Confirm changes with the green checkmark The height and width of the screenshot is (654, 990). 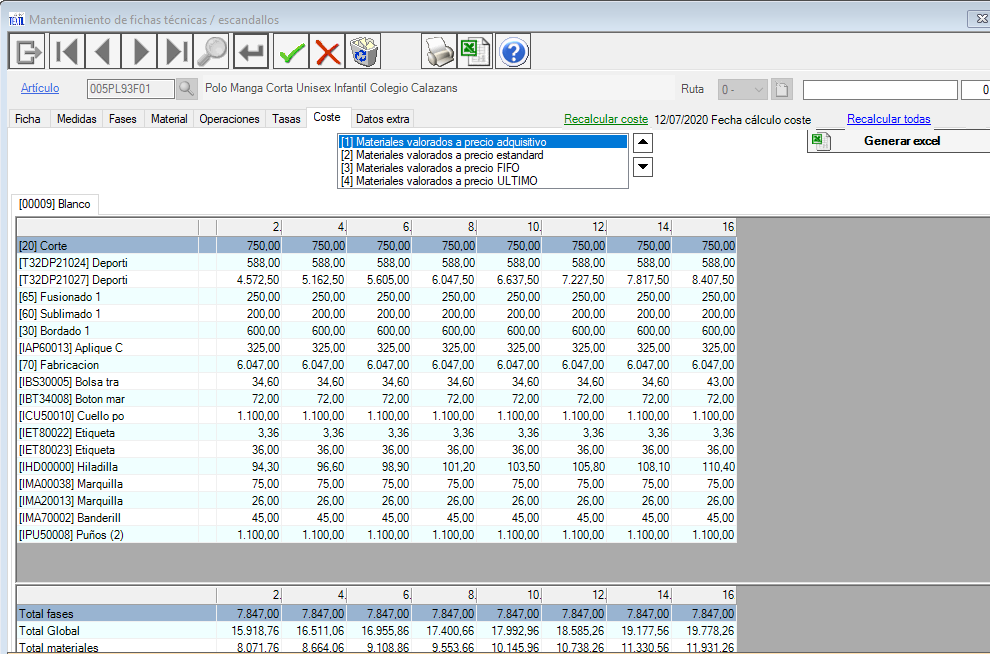click(x=292, y=50)
